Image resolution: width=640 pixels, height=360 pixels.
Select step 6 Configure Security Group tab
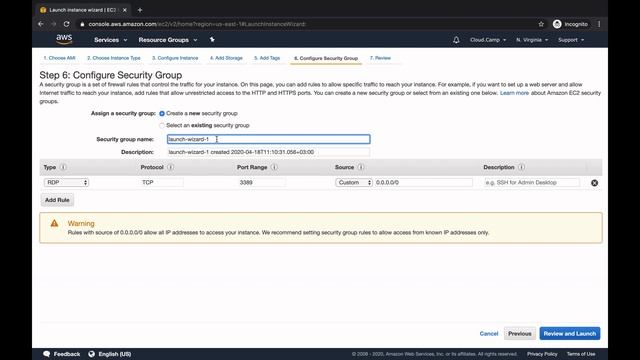pos(326,58)
